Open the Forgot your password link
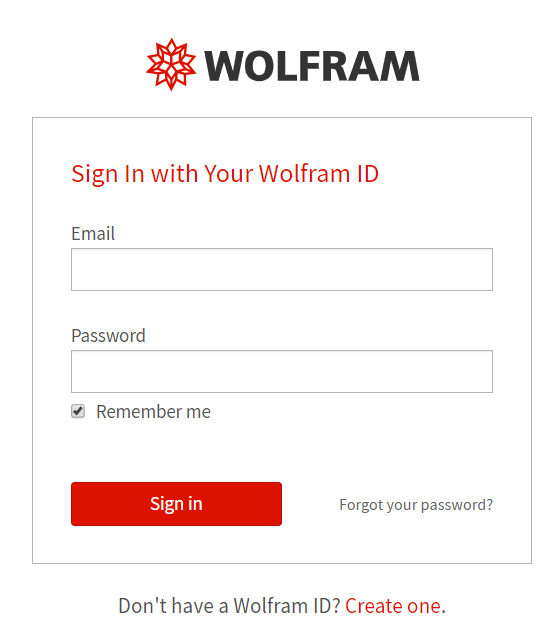 point(416,505)
